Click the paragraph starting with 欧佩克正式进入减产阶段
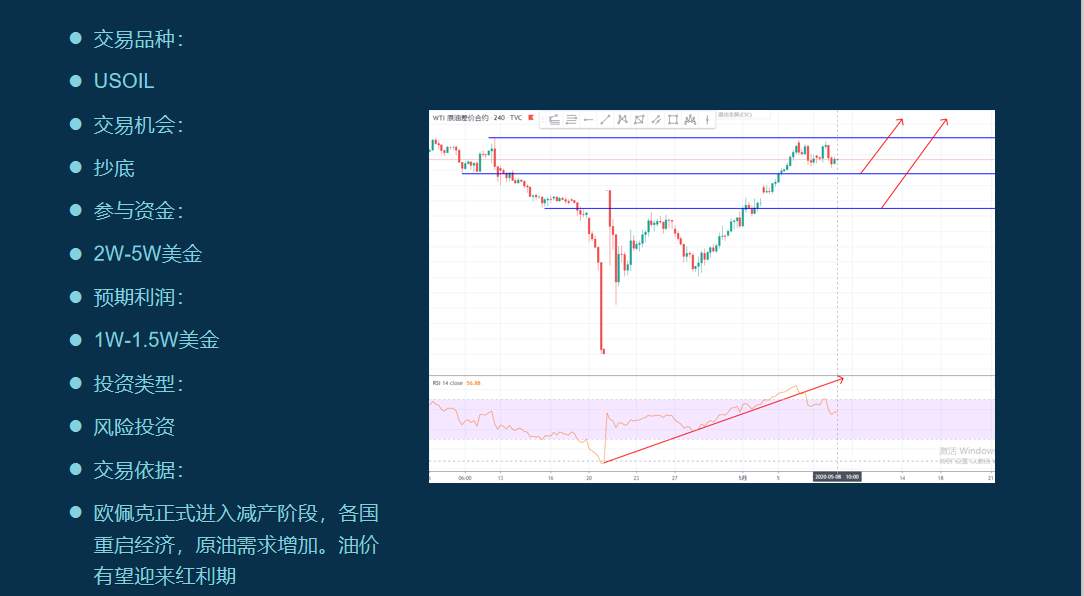The height and width of the screenshot is (596, 1084). point(236,545)
